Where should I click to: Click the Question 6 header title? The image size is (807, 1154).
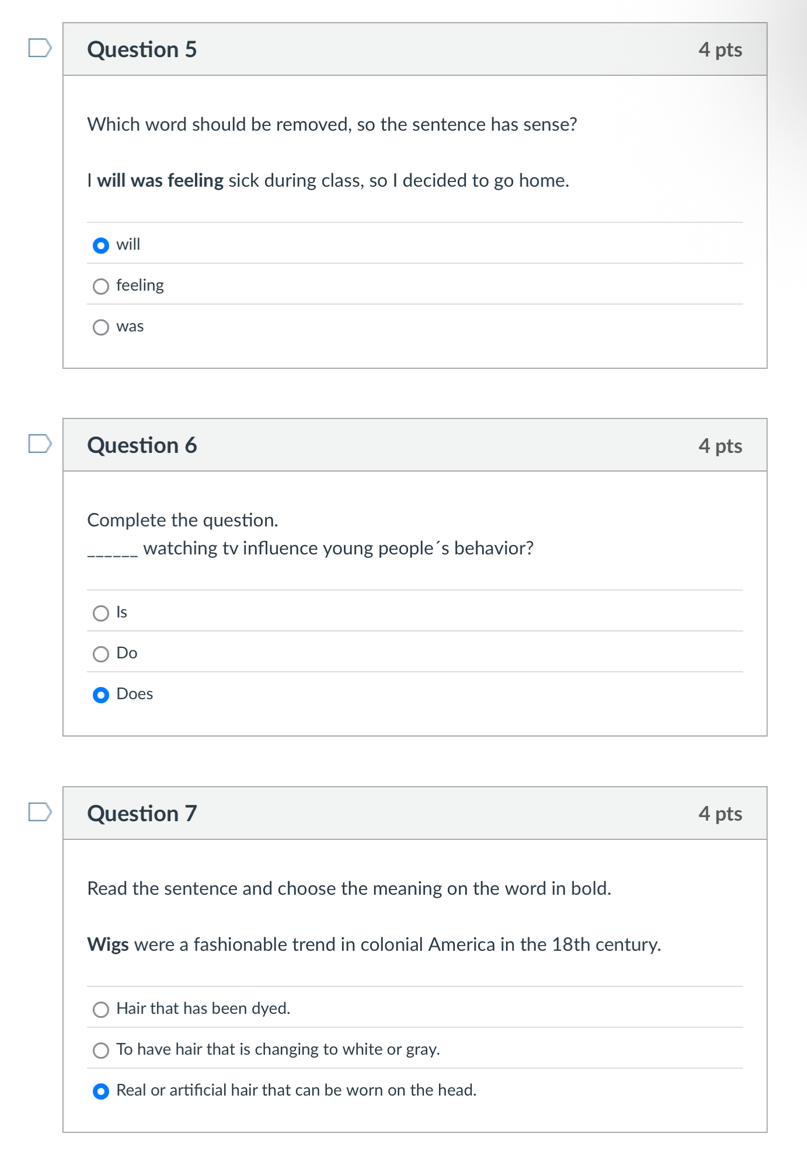(142, 445)
